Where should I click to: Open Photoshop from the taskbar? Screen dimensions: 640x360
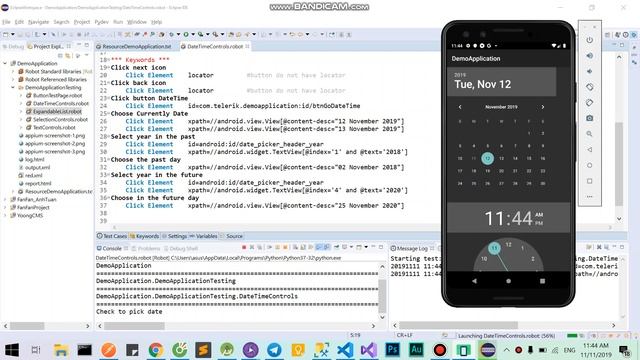coord(392,350)
